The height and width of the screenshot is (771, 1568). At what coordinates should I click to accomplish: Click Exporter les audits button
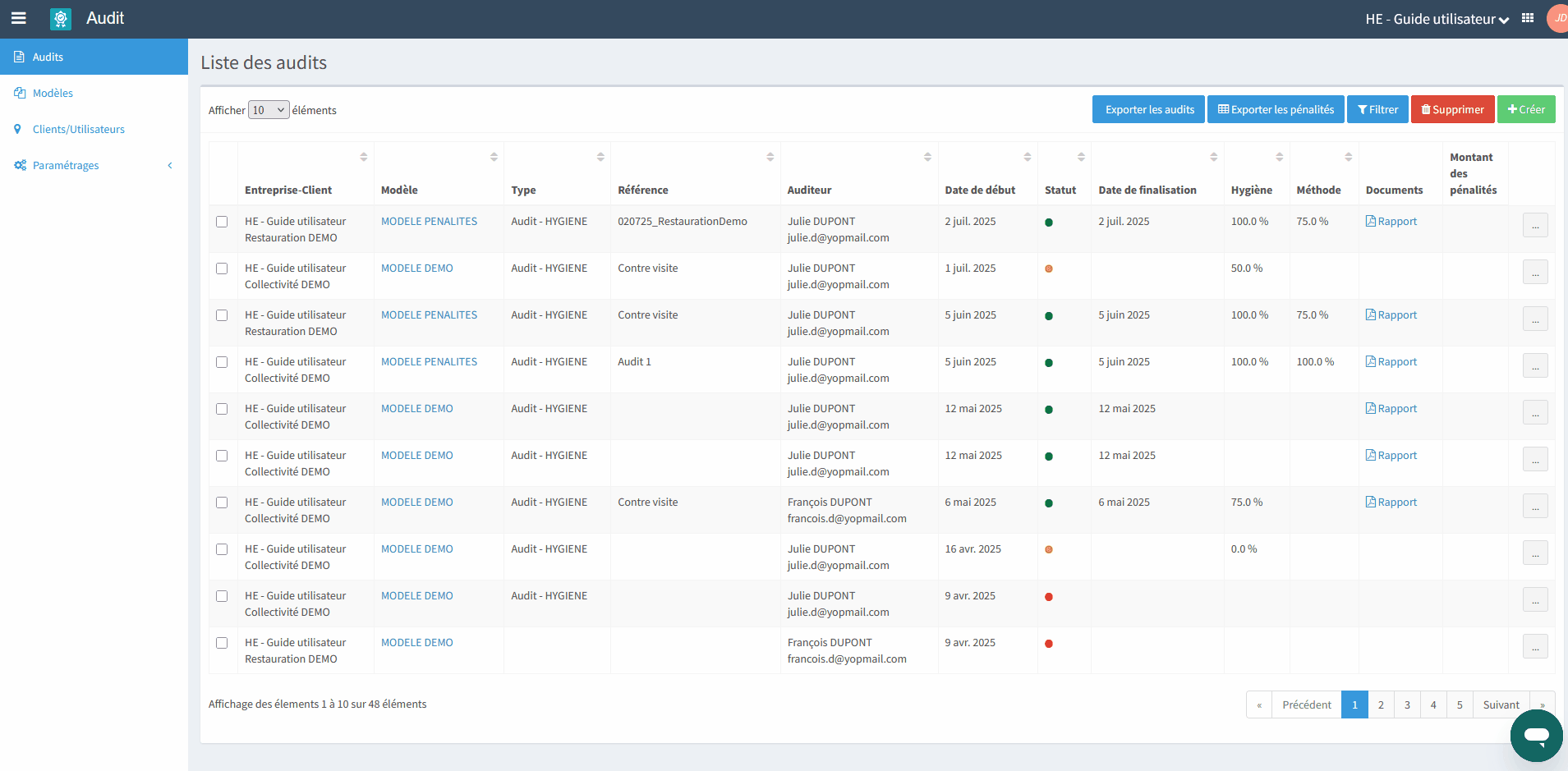(1148, 109)
